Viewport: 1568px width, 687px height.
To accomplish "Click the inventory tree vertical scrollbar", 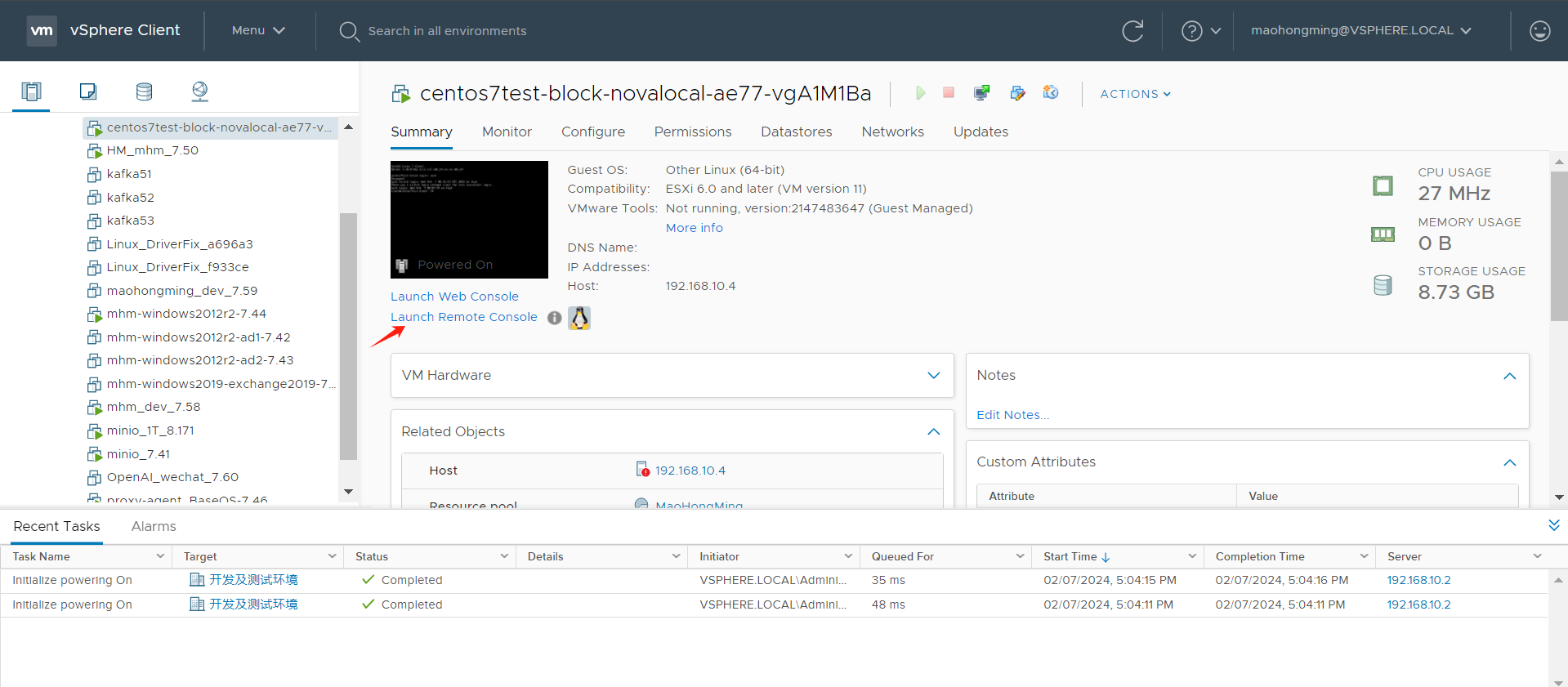I will (x=348, y=337).
